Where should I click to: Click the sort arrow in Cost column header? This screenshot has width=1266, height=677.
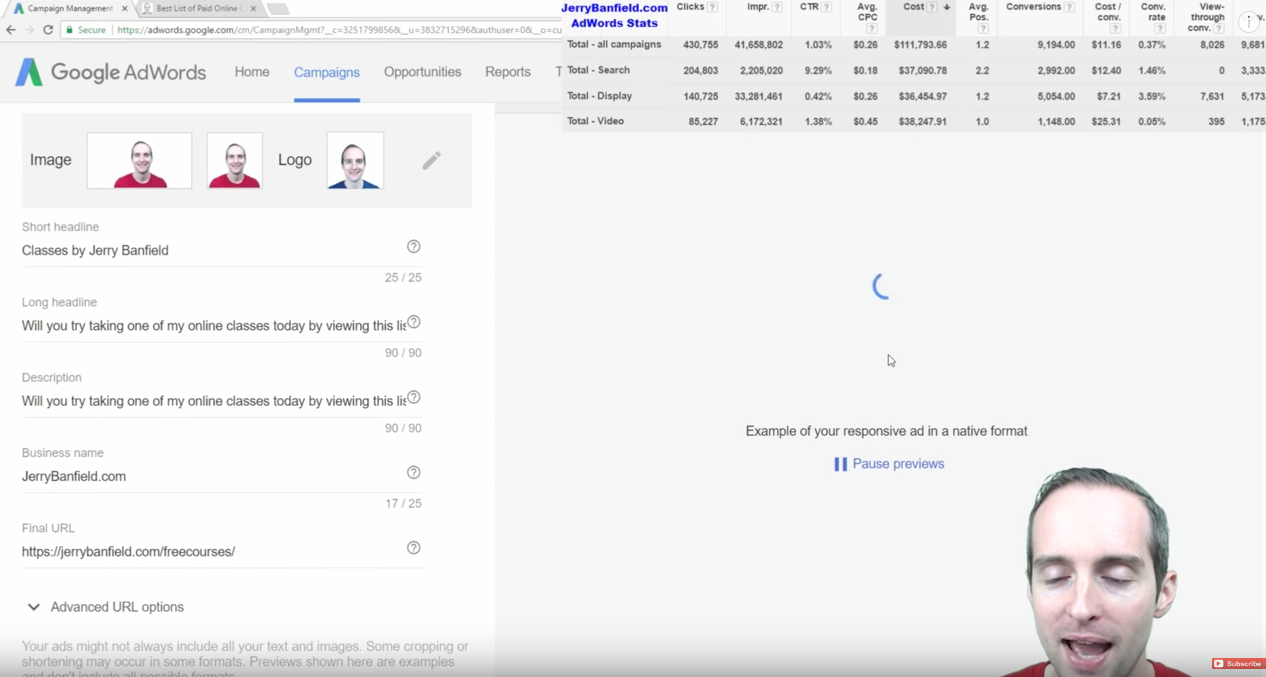947,8
